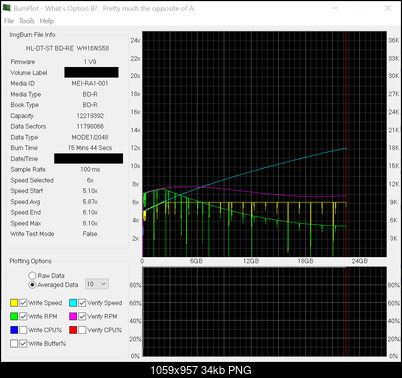Open the Help menu
Image resolution: width=402 pixels, height=378 pixels.
coord(47,21)
